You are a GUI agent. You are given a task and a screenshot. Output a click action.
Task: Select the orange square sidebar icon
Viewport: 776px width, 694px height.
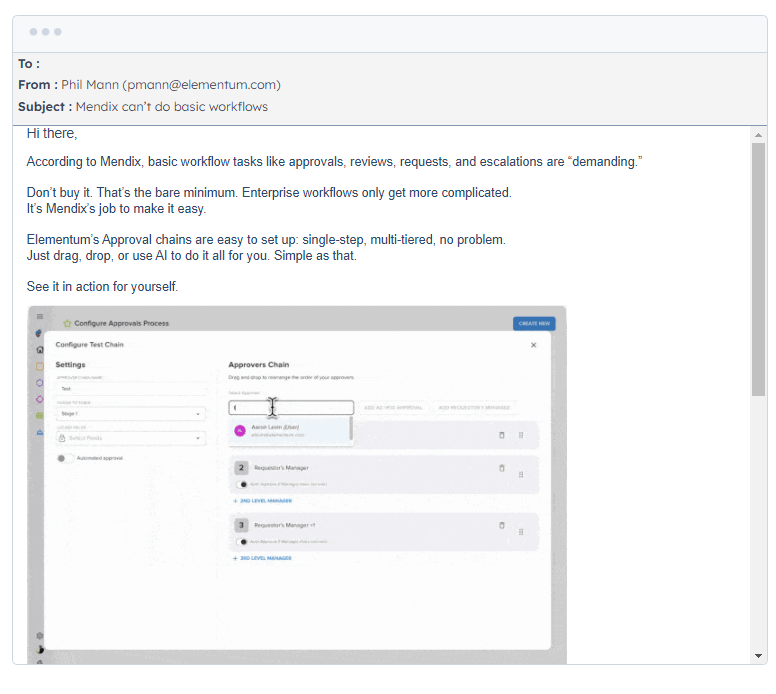pyautogui.click(x=40, y=366)
